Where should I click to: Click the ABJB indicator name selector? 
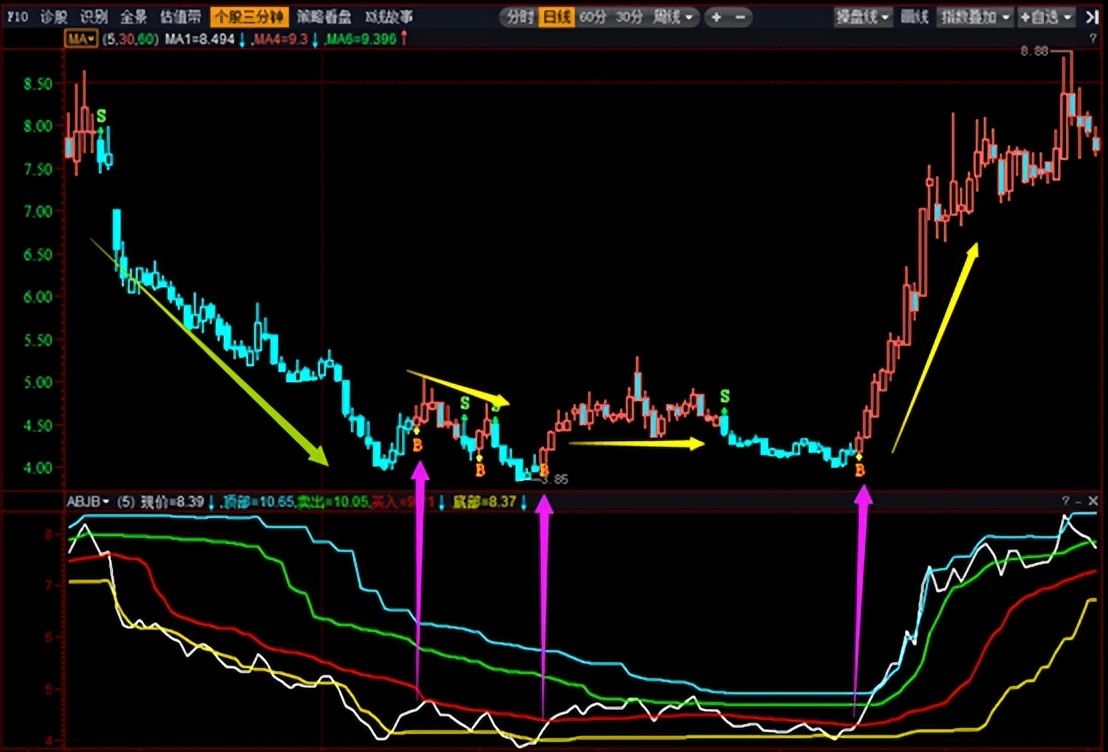click(x=87, y=500)
